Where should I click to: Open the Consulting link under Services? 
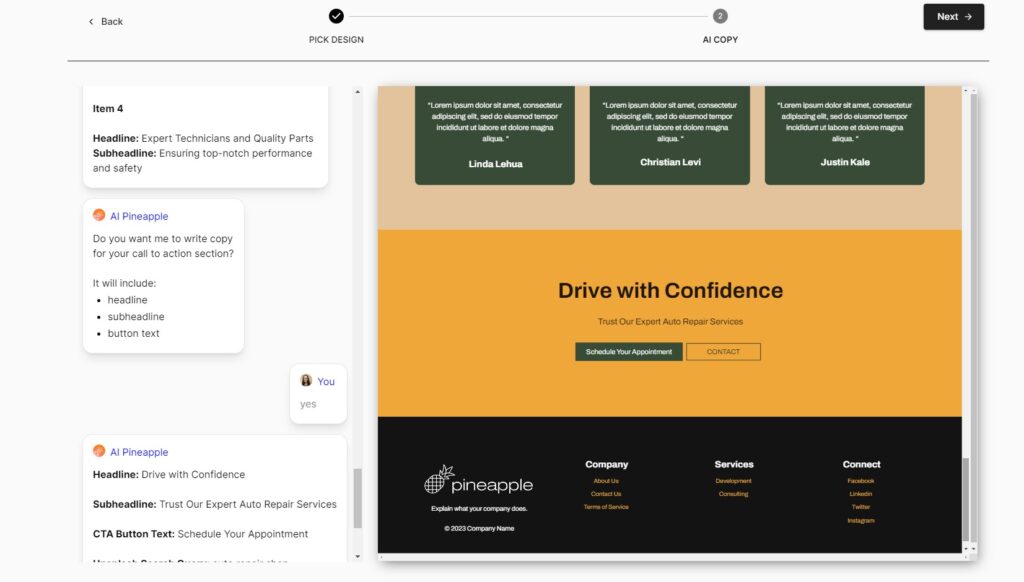[734, 494]
